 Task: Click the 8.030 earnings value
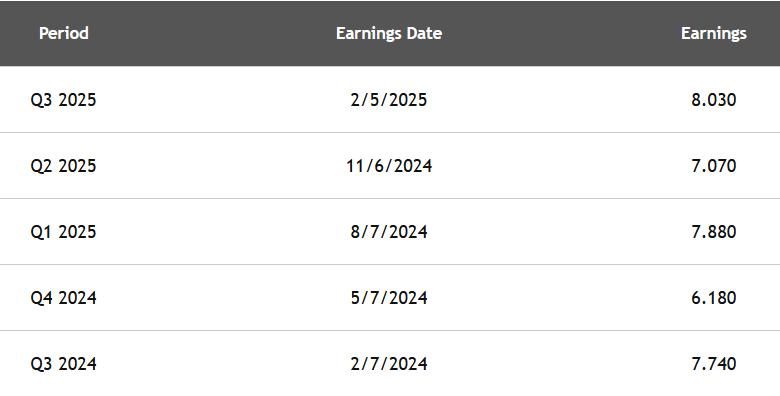(x=714, y=100)
